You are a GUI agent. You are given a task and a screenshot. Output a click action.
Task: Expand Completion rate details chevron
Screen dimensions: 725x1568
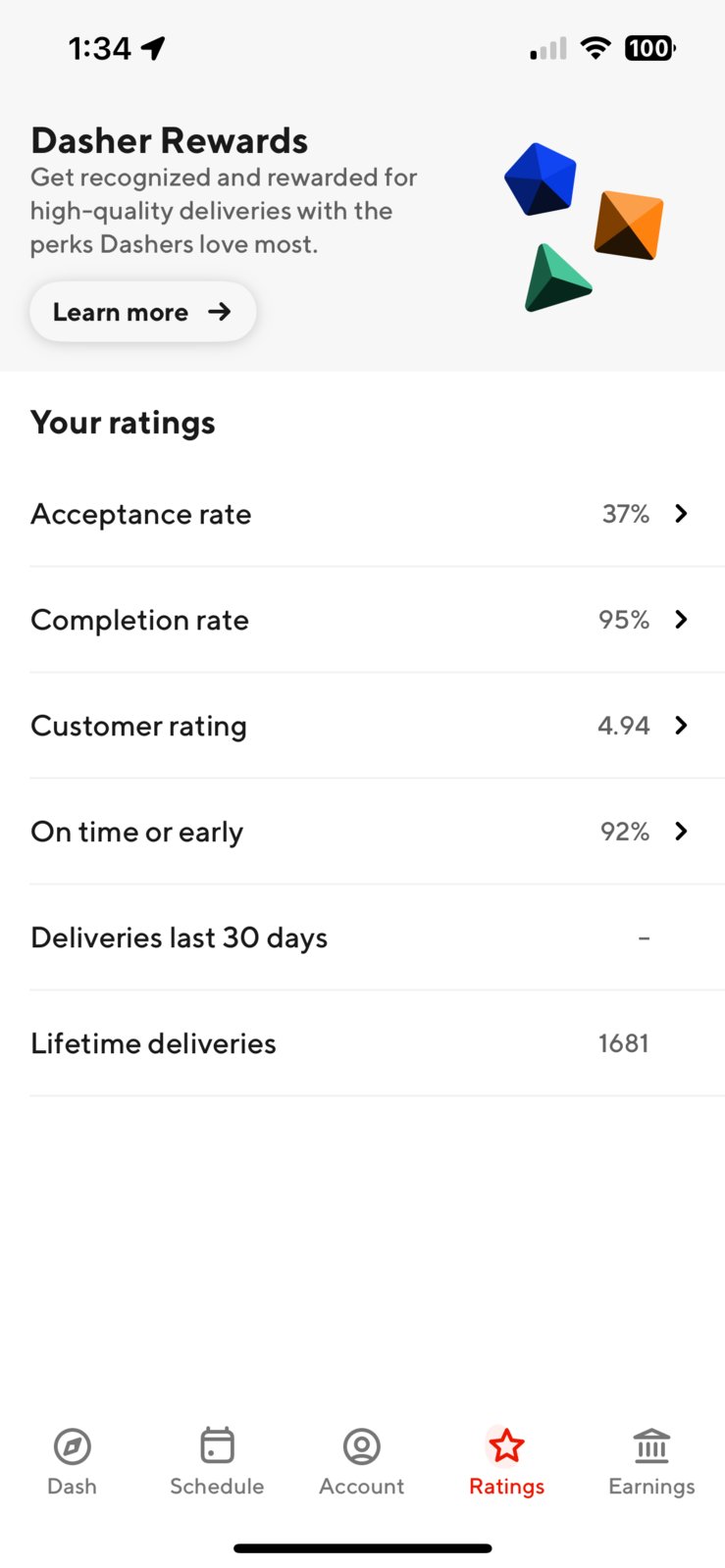(681, 619)
